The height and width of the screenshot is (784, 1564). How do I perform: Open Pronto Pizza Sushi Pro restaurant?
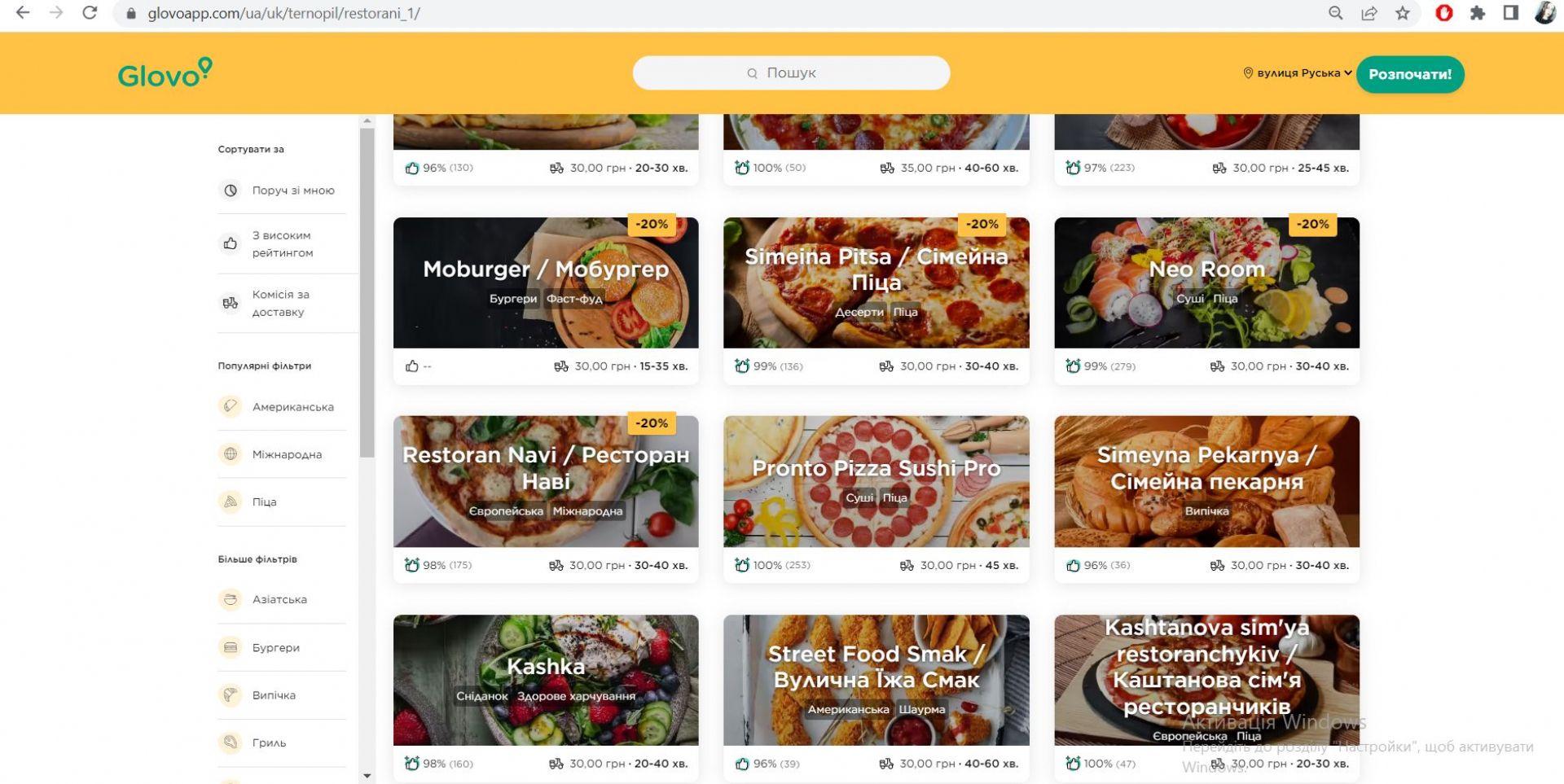876,499
